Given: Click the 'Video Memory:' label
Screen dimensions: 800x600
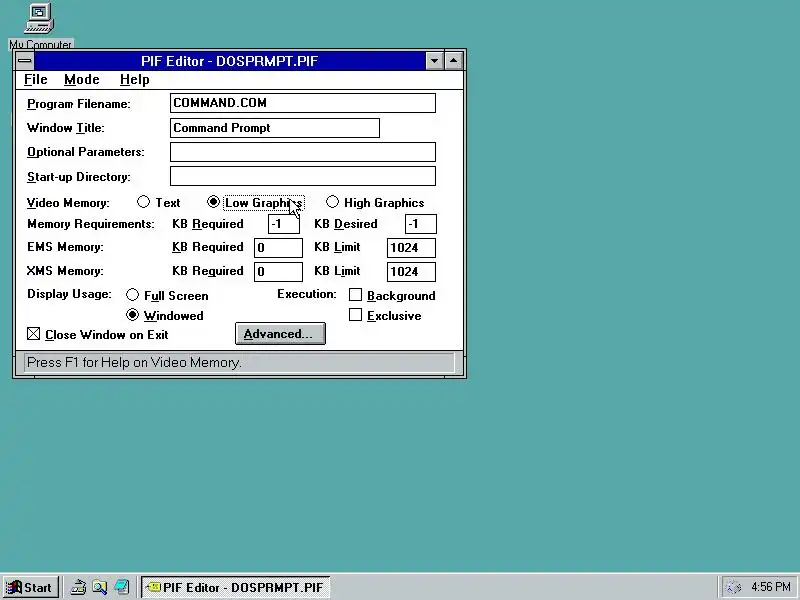Looking at the screenshot, I should pos(68,203).
